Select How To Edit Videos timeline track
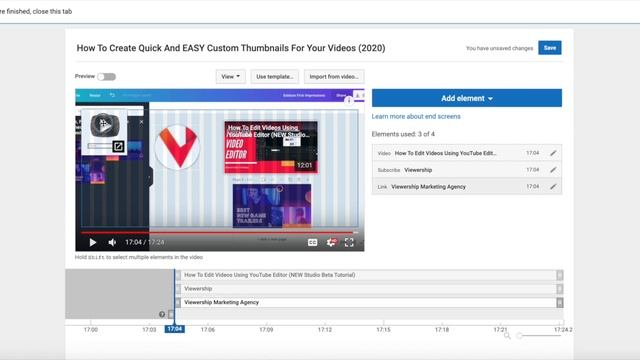640x360 pixels. coord(369,275)
